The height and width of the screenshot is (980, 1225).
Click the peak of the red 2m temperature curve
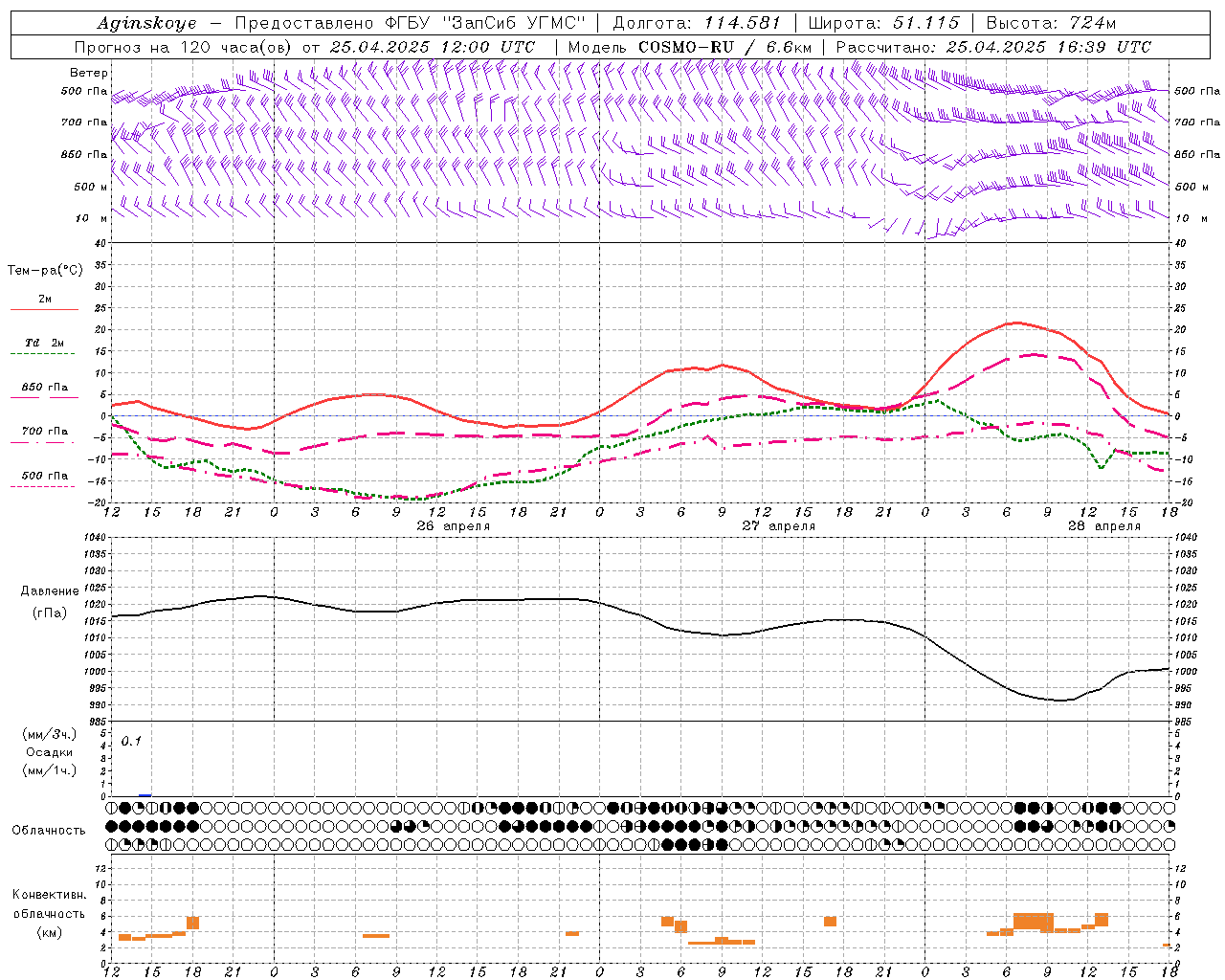point(1016,323)
